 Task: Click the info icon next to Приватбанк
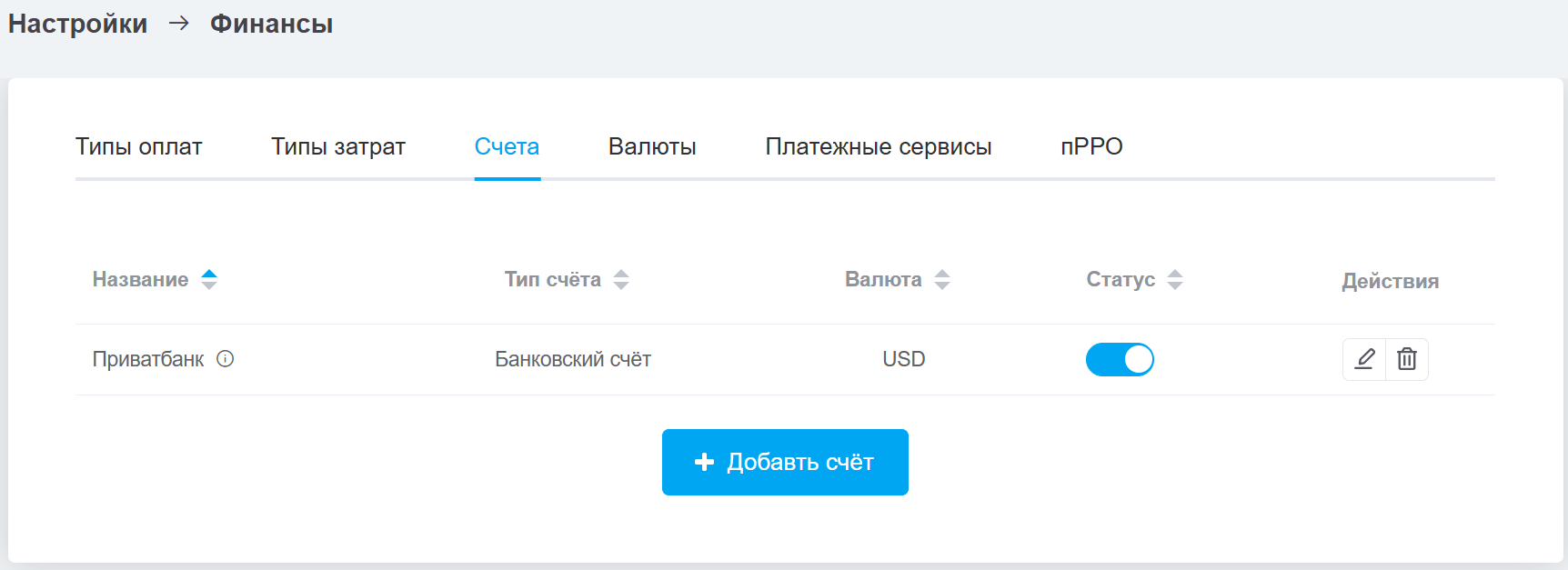[226, 359]
